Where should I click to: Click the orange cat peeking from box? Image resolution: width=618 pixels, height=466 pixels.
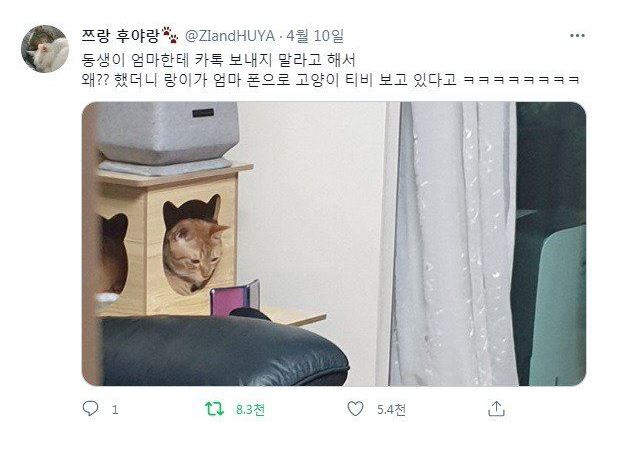coord(194,256)
